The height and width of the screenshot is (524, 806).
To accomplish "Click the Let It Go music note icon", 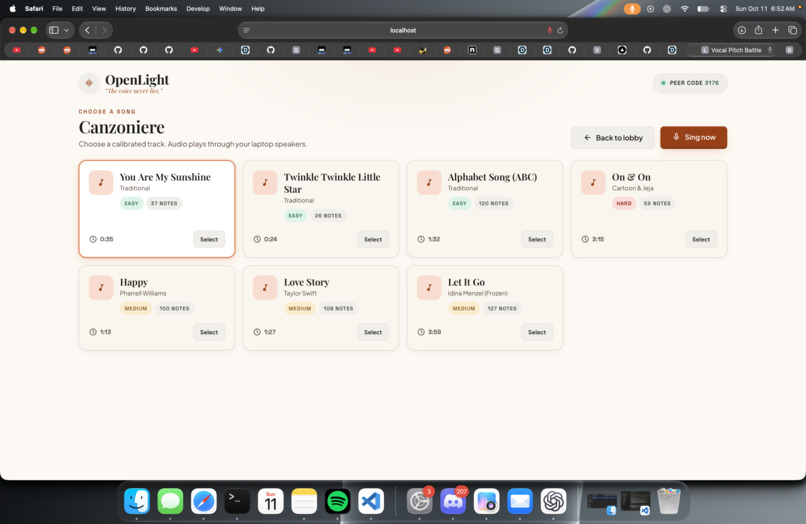I will pyautogui.click(x=429, y=287).
